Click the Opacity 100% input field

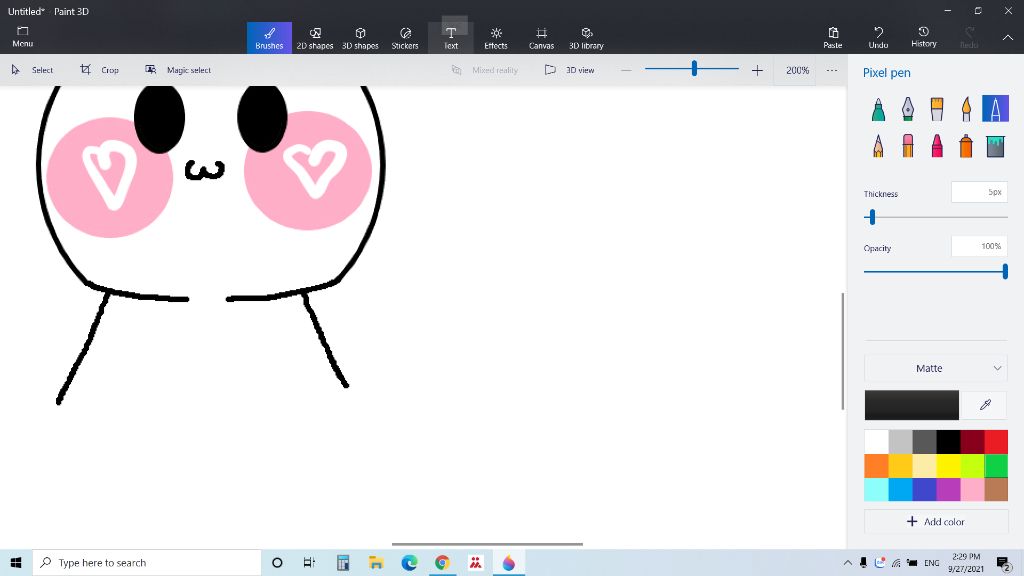click(x=979, y=246)
